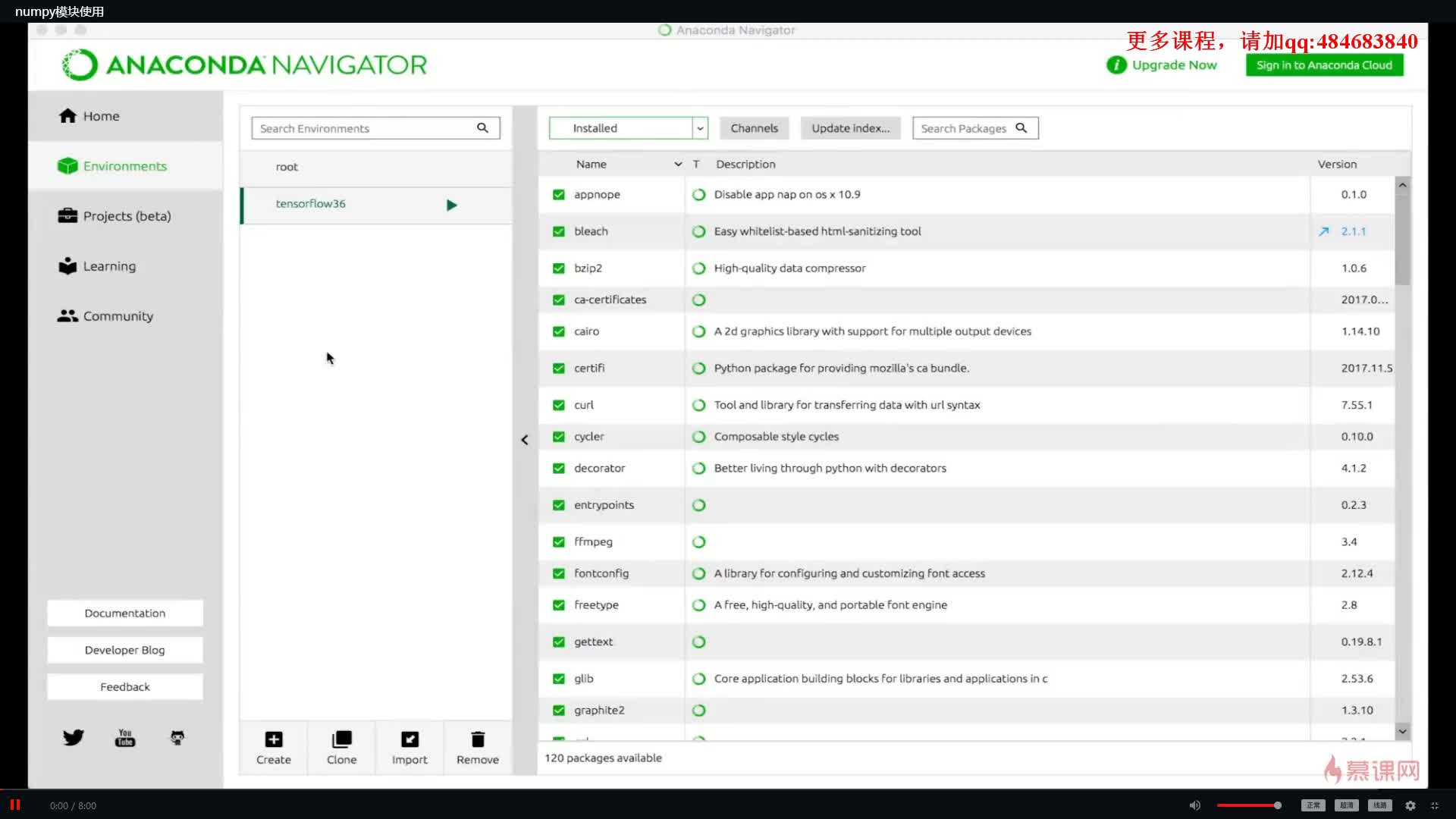This screenshot has width=1456, height=819.
Task: Click the Description column header
Action: pyautogui.click(x=745, y=165)
